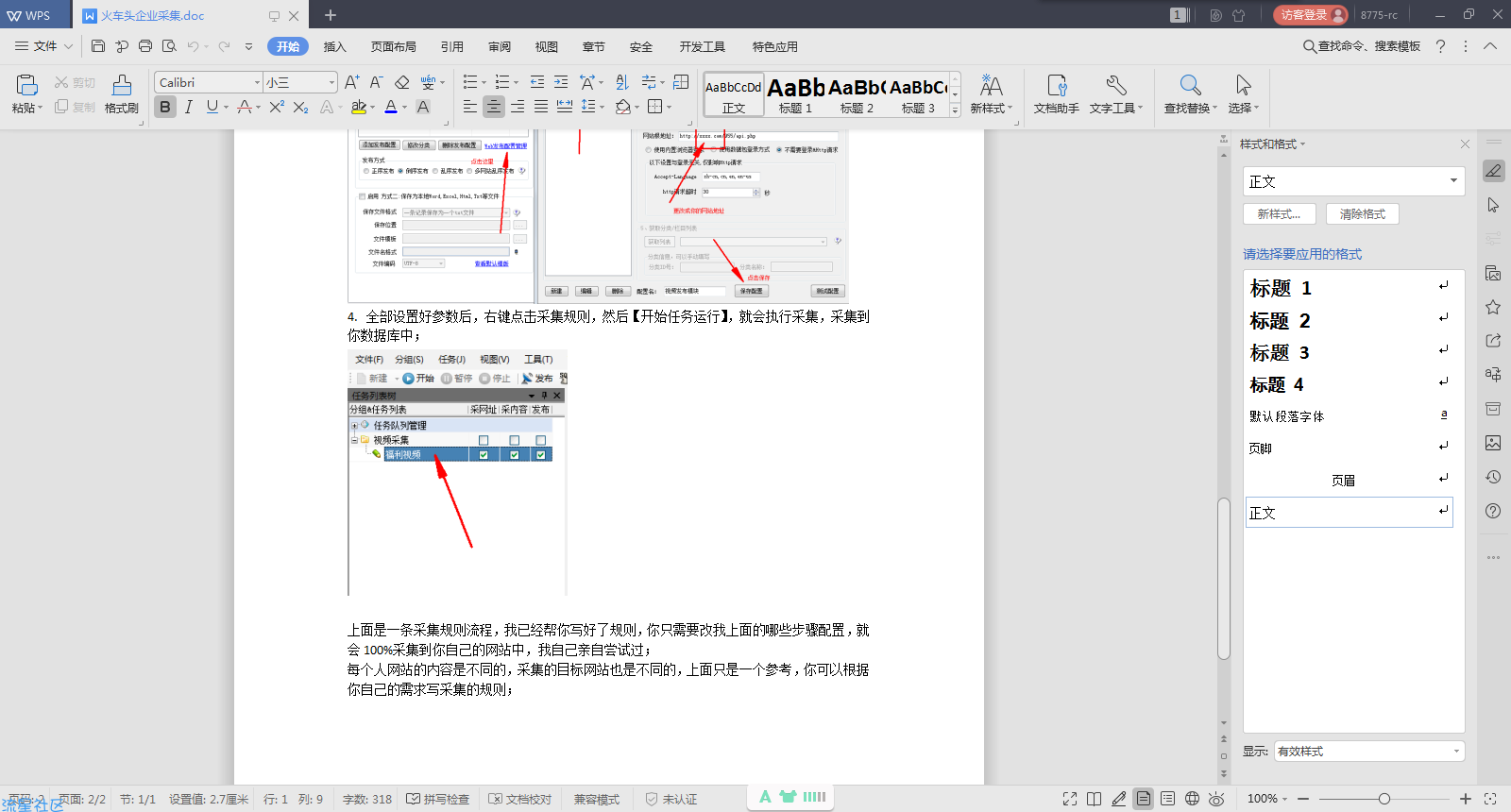1511x812 pixels.
Task: Open the 文件 menu
Action: pyautogui.click(x=43, y=45)
